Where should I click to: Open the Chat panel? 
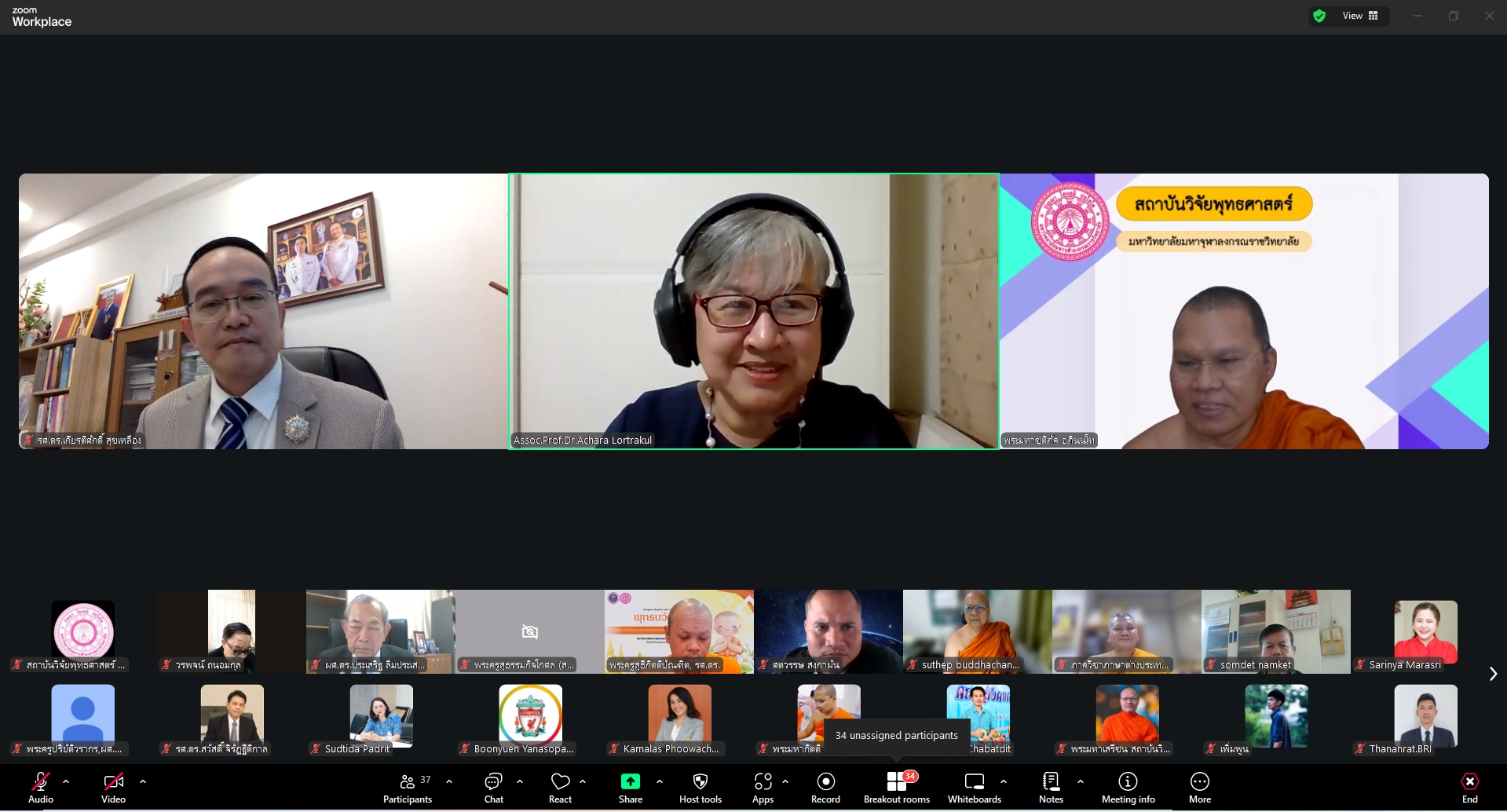tap(493, 788)
